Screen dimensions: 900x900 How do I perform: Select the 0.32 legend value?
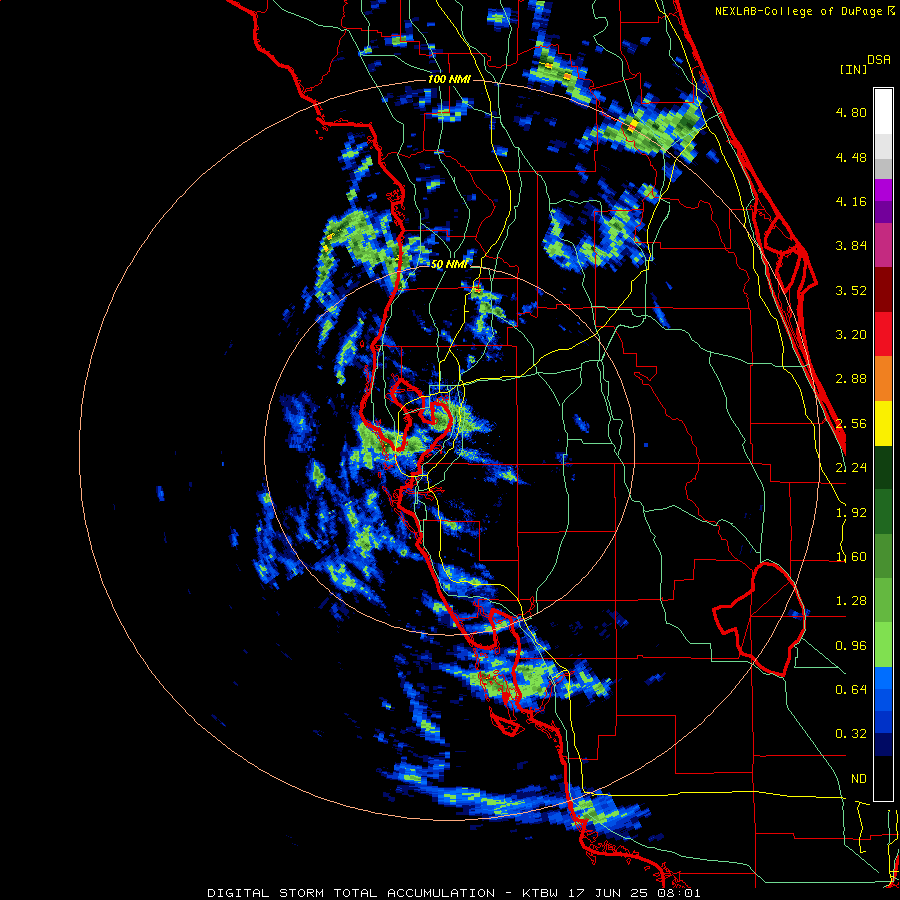point(851,734)
